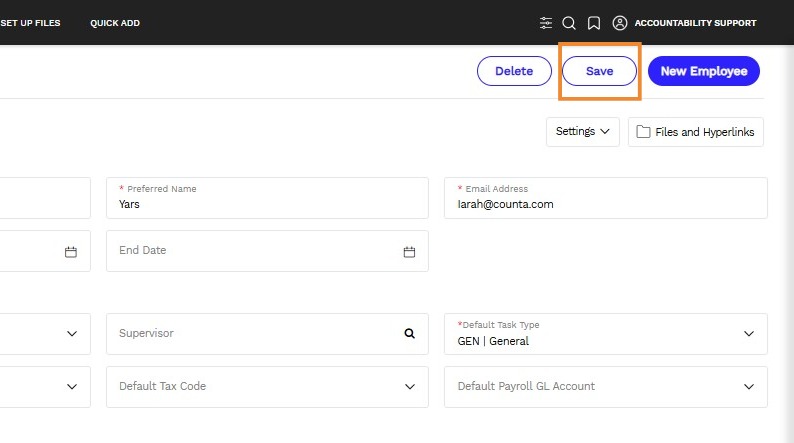The height and width of the screenshot is (443, 794).
Task: Search supervisor using magnifier icon
Action: coord(410,333)
